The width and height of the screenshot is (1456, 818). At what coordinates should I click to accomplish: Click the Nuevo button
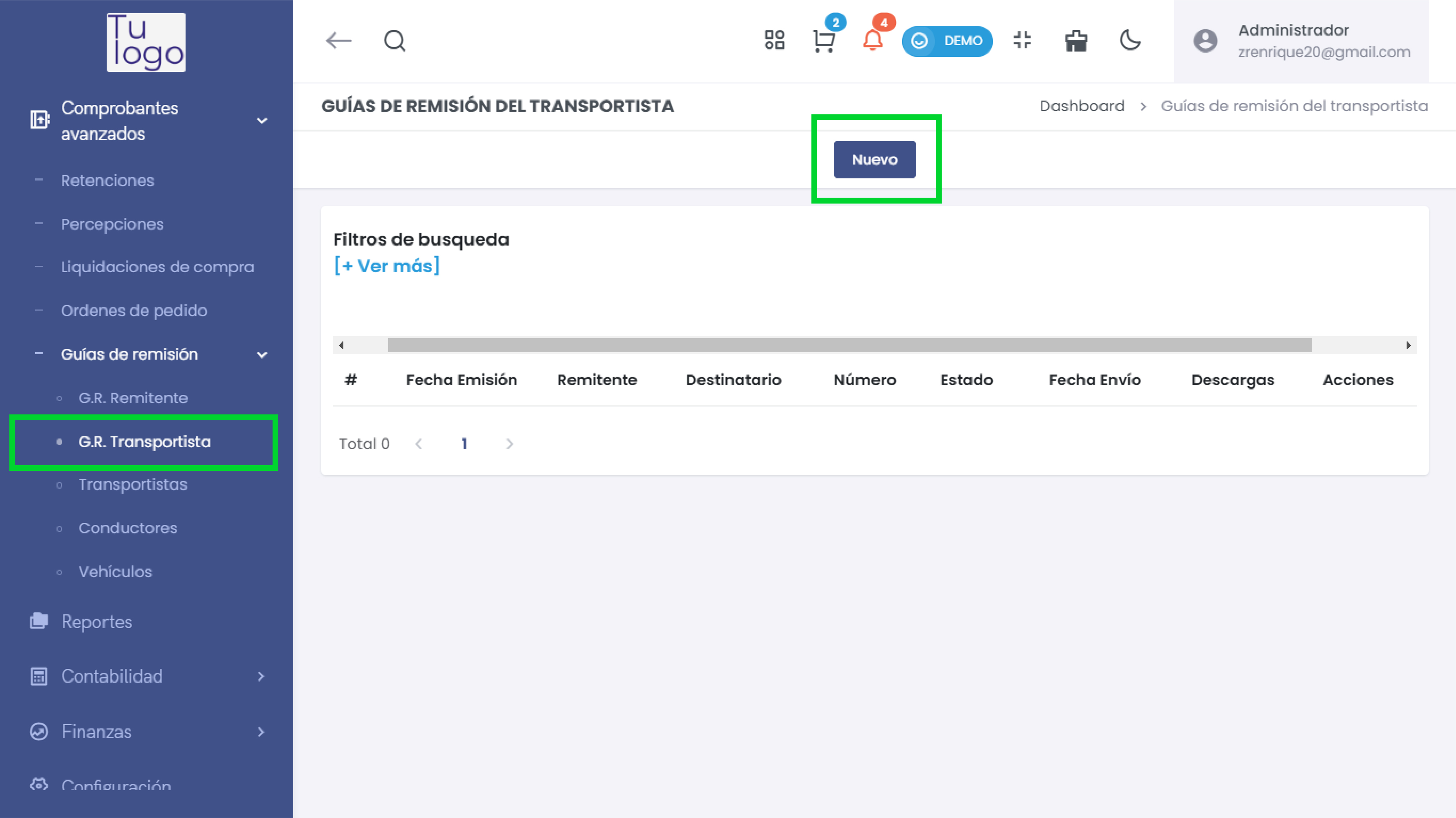coord(874,160)
